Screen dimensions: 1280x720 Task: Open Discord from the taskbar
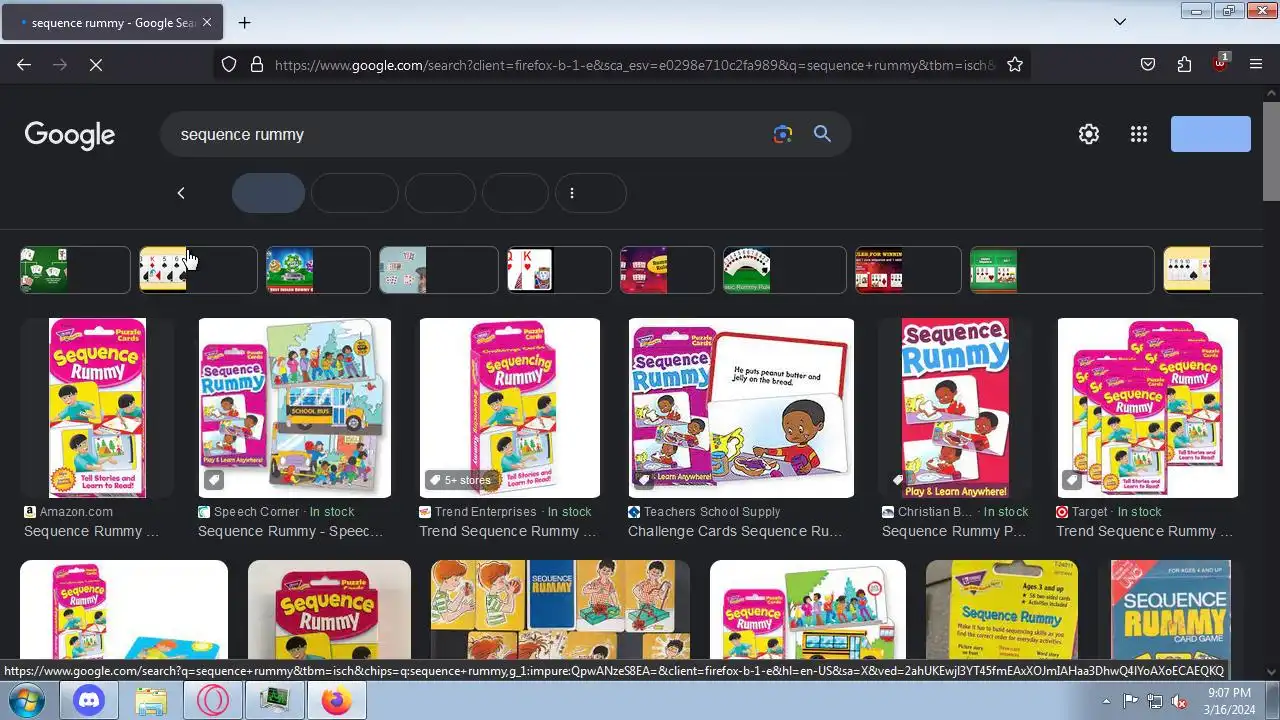89,701
